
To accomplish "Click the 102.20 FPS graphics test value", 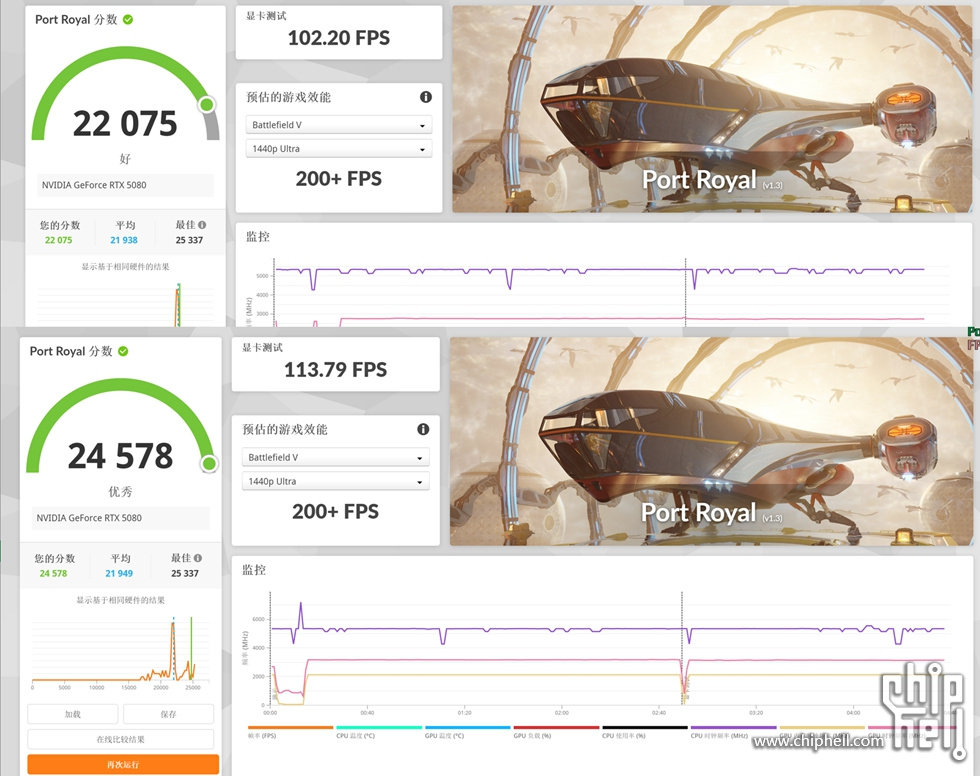I will click(339, 38).
